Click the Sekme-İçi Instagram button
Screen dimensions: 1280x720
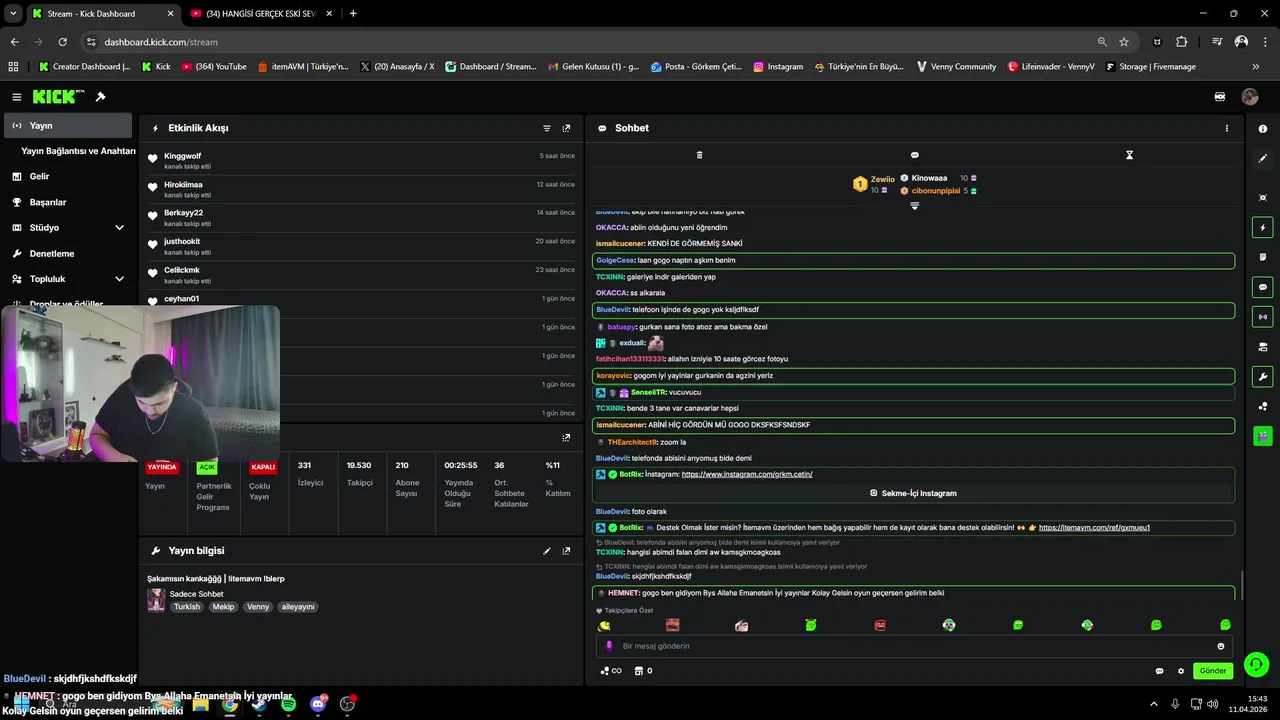click(914, 493)
